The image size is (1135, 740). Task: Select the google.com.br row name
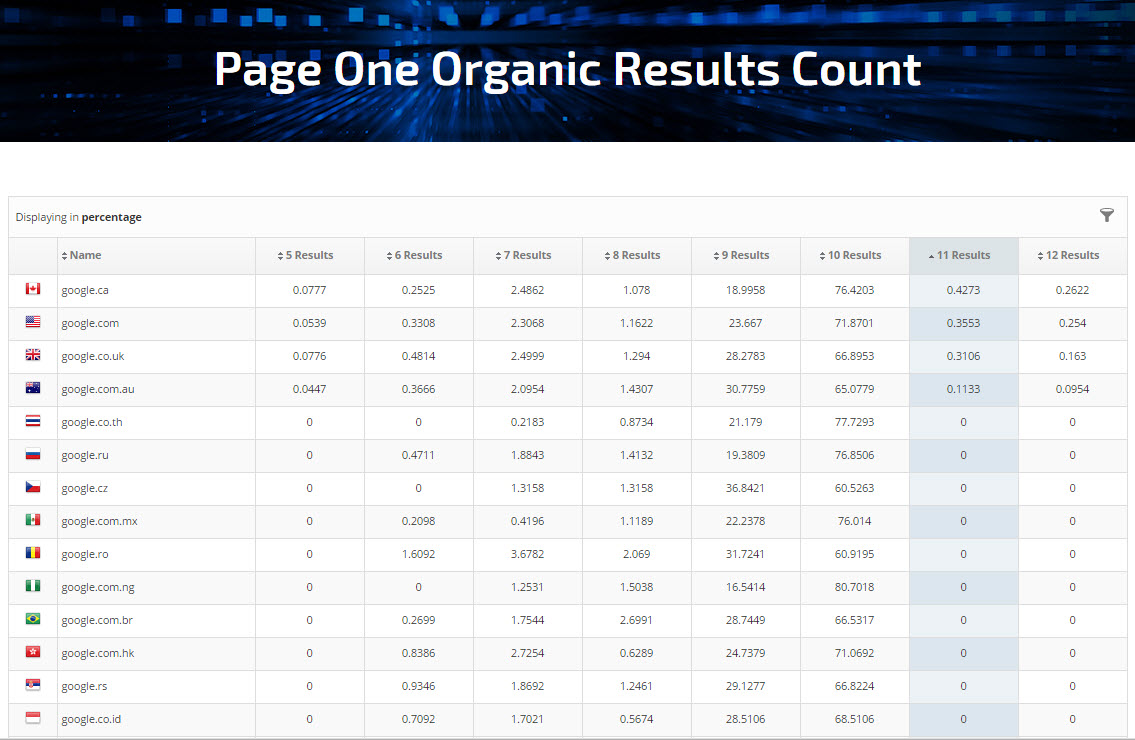pyautogui.click(x=97, y=621)
